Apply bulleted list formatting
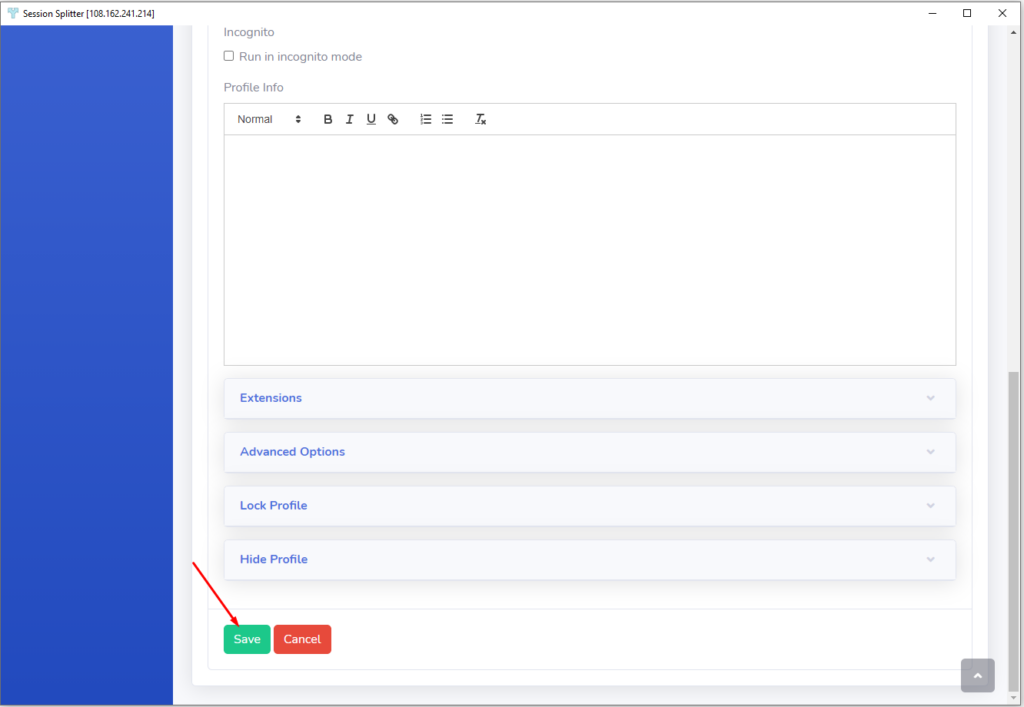Viewport: 1024px width, 707px height. click(x=447, y=119)
